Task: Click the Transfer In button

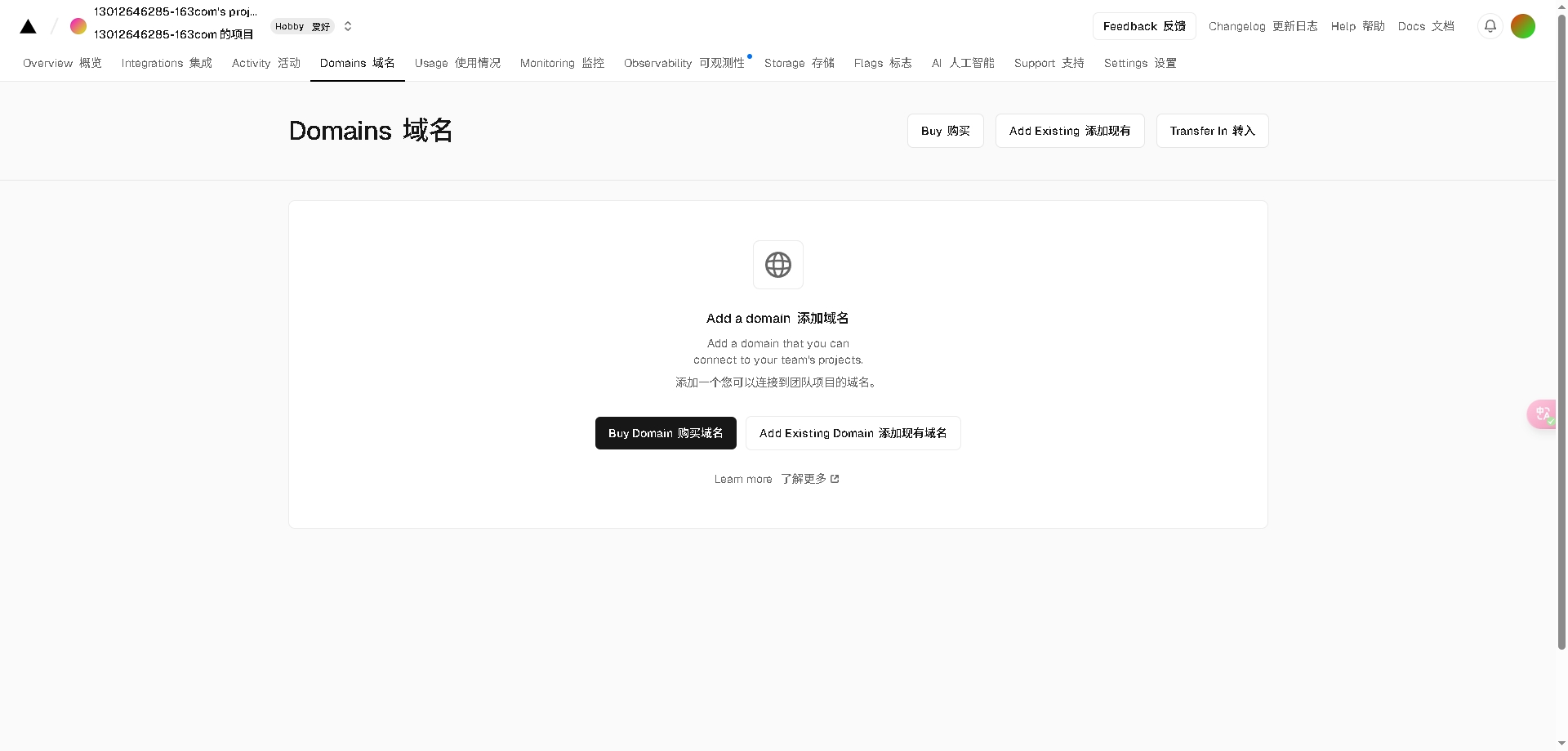Action: pyautogui.click(x=1213, y=131)
